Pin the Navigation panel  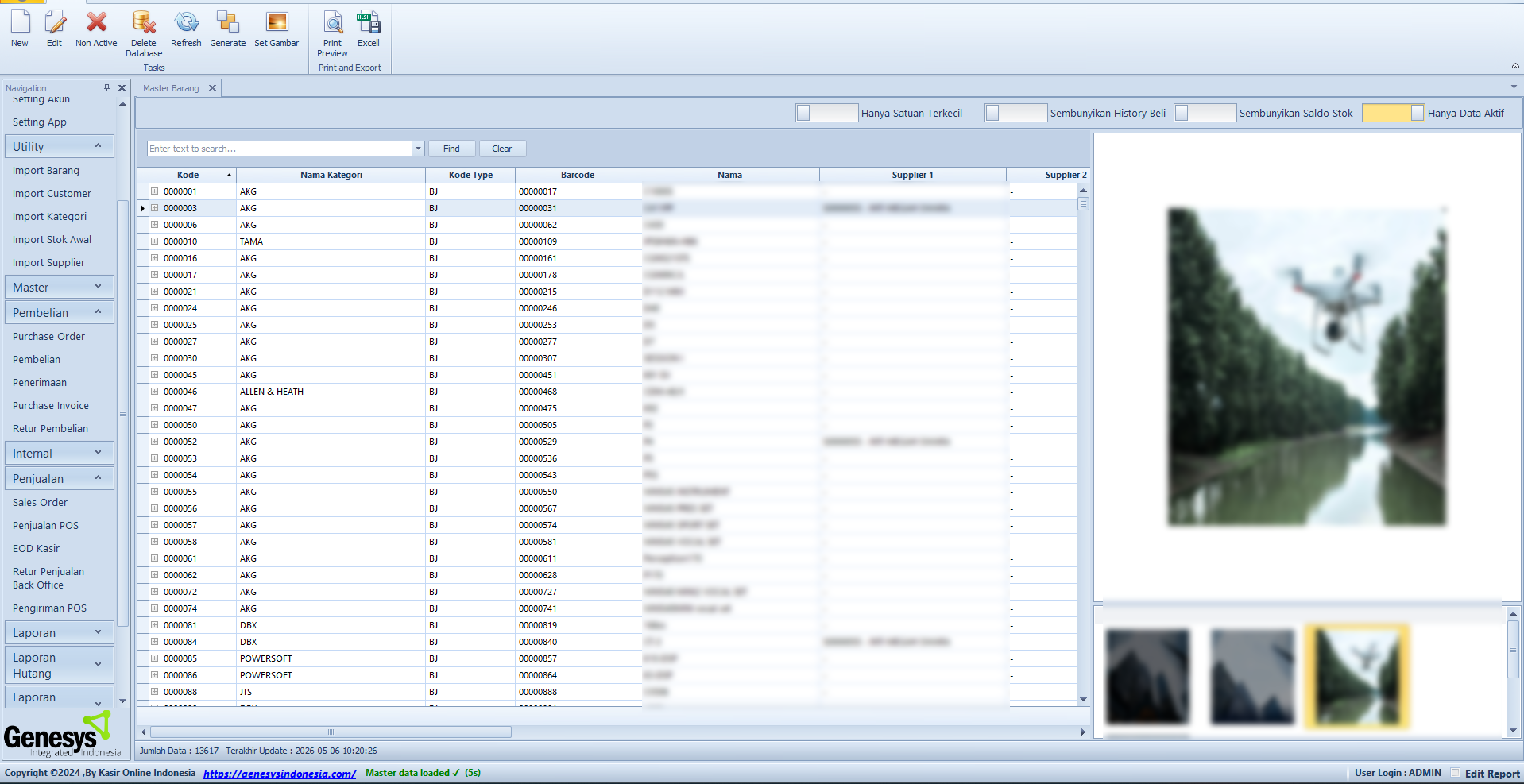[106, 88]
